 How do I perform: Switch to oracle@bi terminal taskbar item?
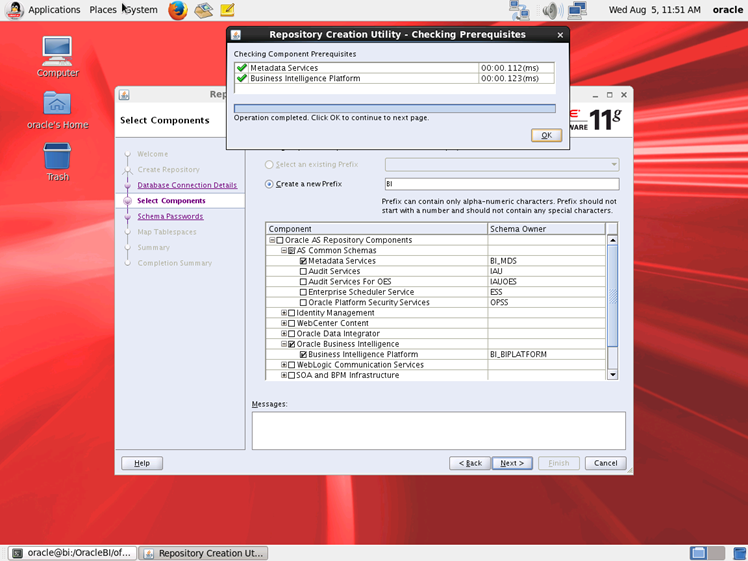(73, 553)
